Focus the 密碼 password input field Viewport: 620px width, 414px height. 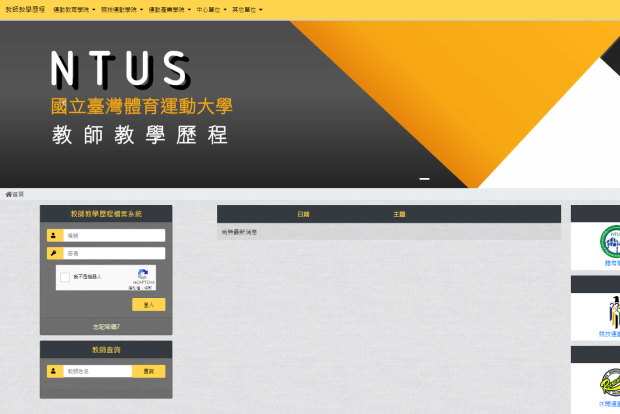click(114, 253)
